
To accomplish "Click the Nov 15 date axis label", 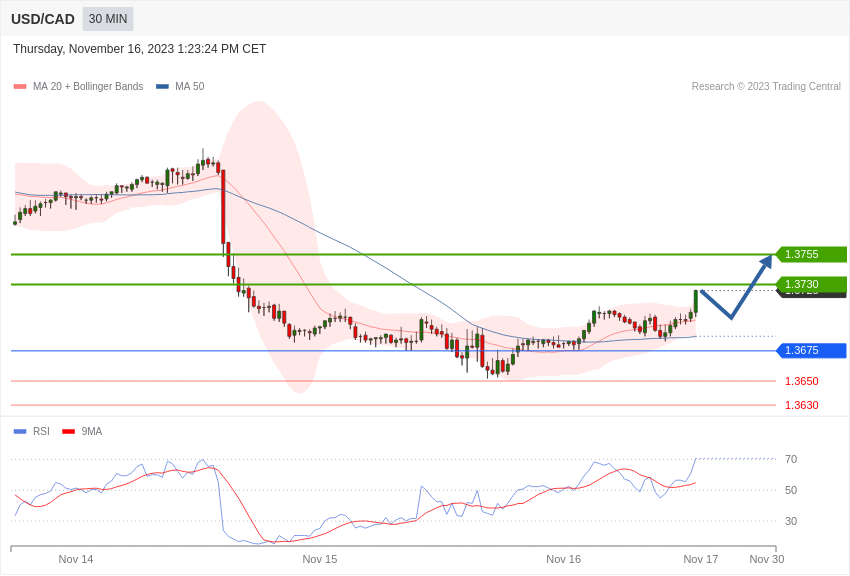I will pyautogui.click(x=320, y=559).
